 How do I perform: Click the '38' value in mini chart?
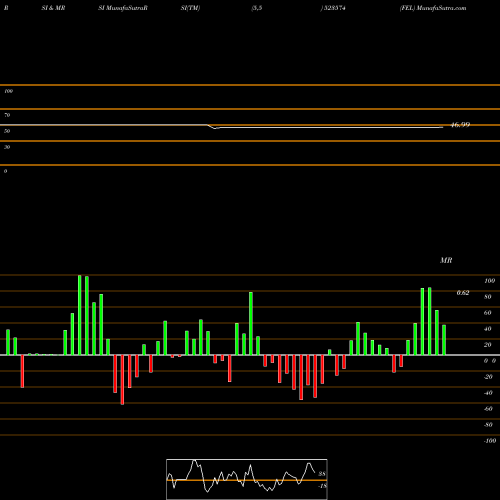coord(322,474)
